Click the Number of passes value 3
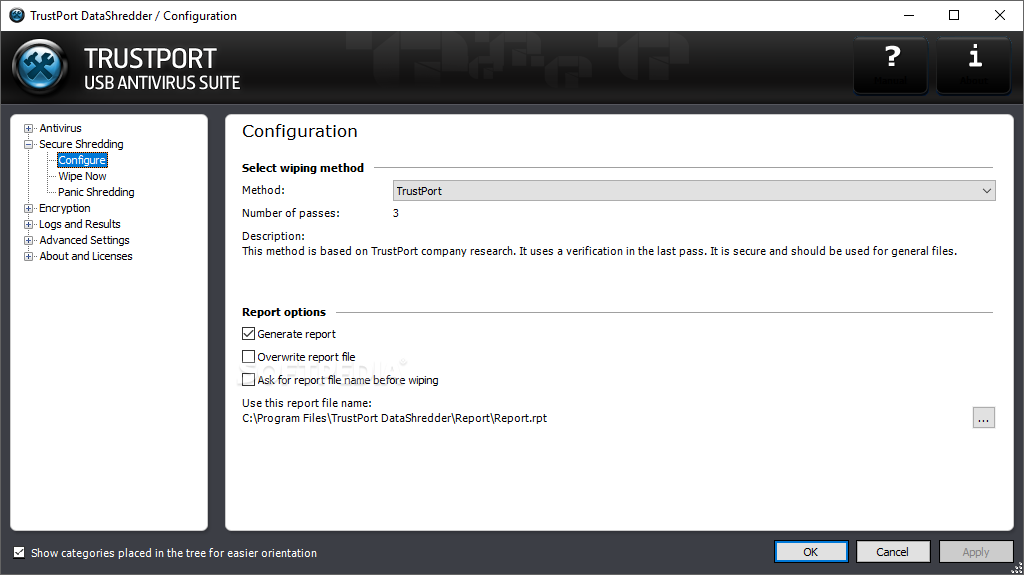 [x=396, y=213]
